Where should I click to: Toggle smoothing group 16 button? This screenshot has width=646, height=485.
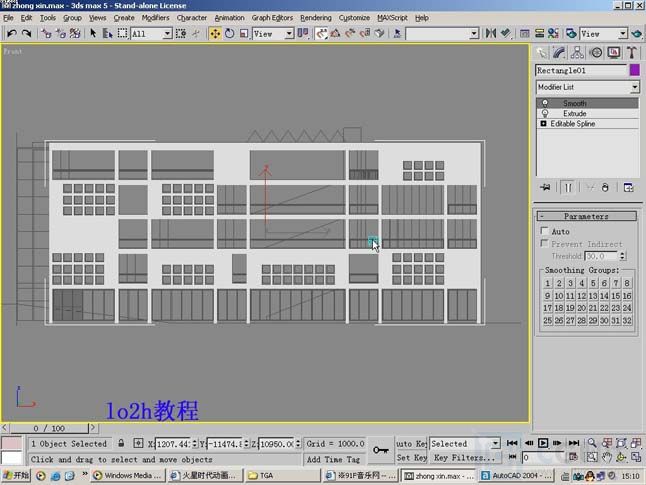pos(627,295)
